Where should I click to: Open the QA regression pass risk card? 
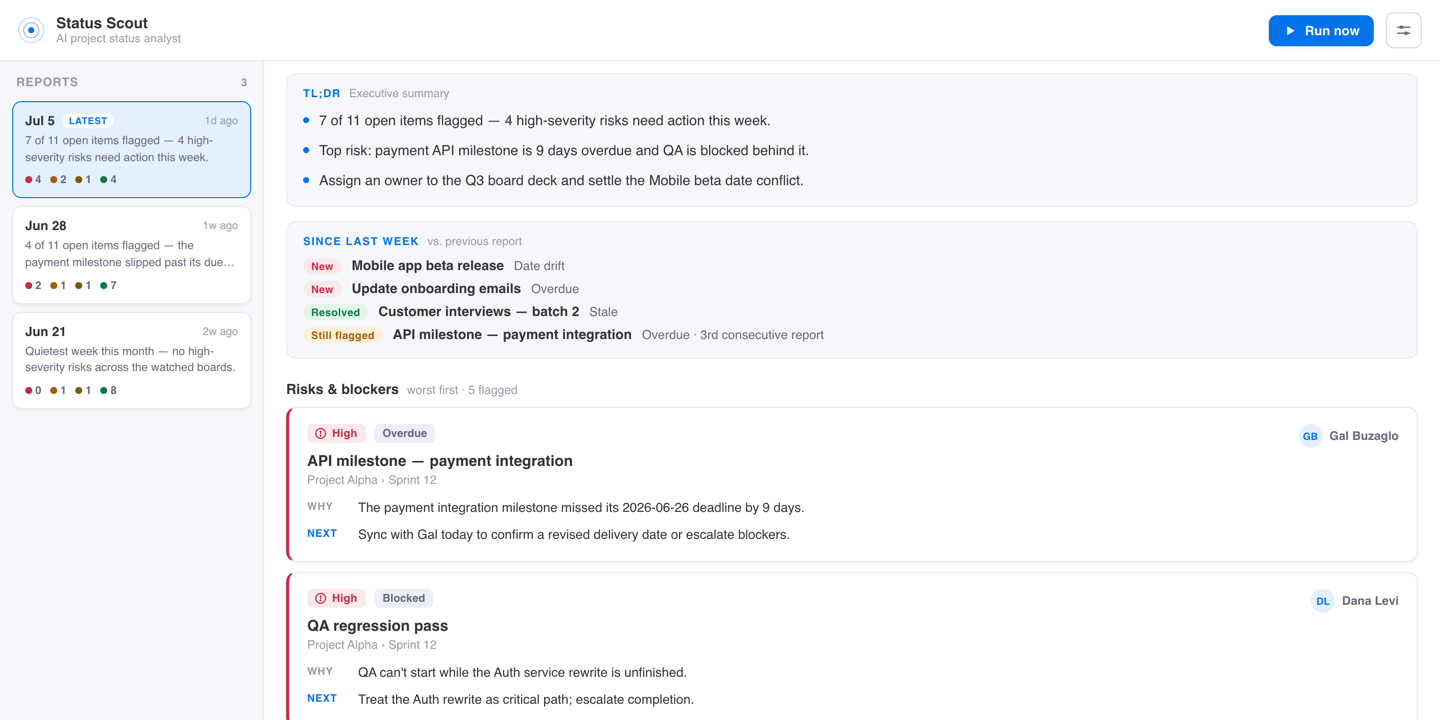[x=852, y=647]
